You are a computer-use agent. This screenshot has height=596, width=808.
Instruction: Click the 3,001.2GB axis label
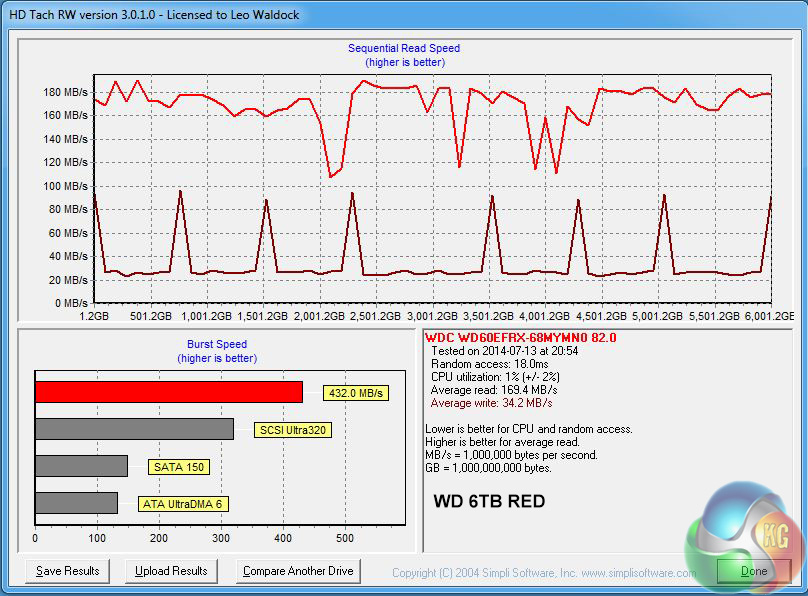click(x=432, y=316)
